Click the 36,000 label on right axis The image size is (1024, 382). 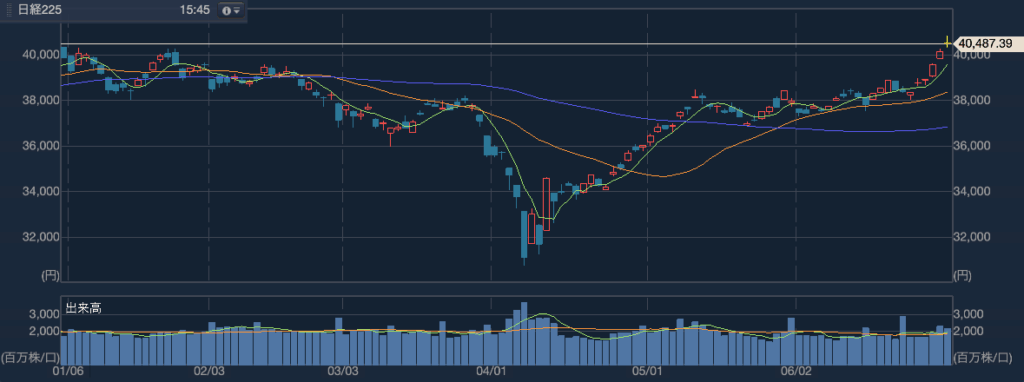click(972, 146)
